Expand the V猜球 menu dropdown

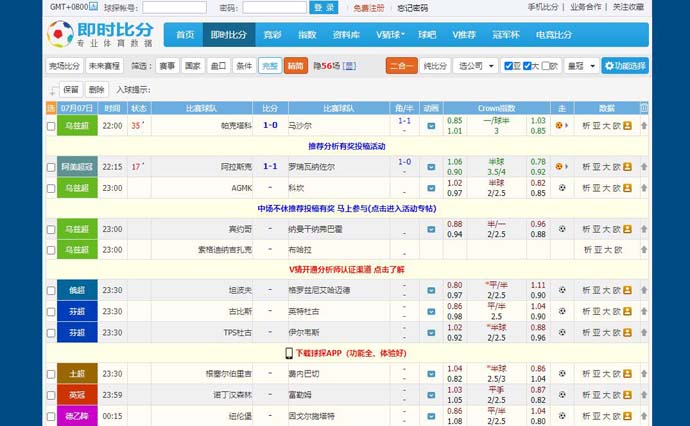(390, 35)
